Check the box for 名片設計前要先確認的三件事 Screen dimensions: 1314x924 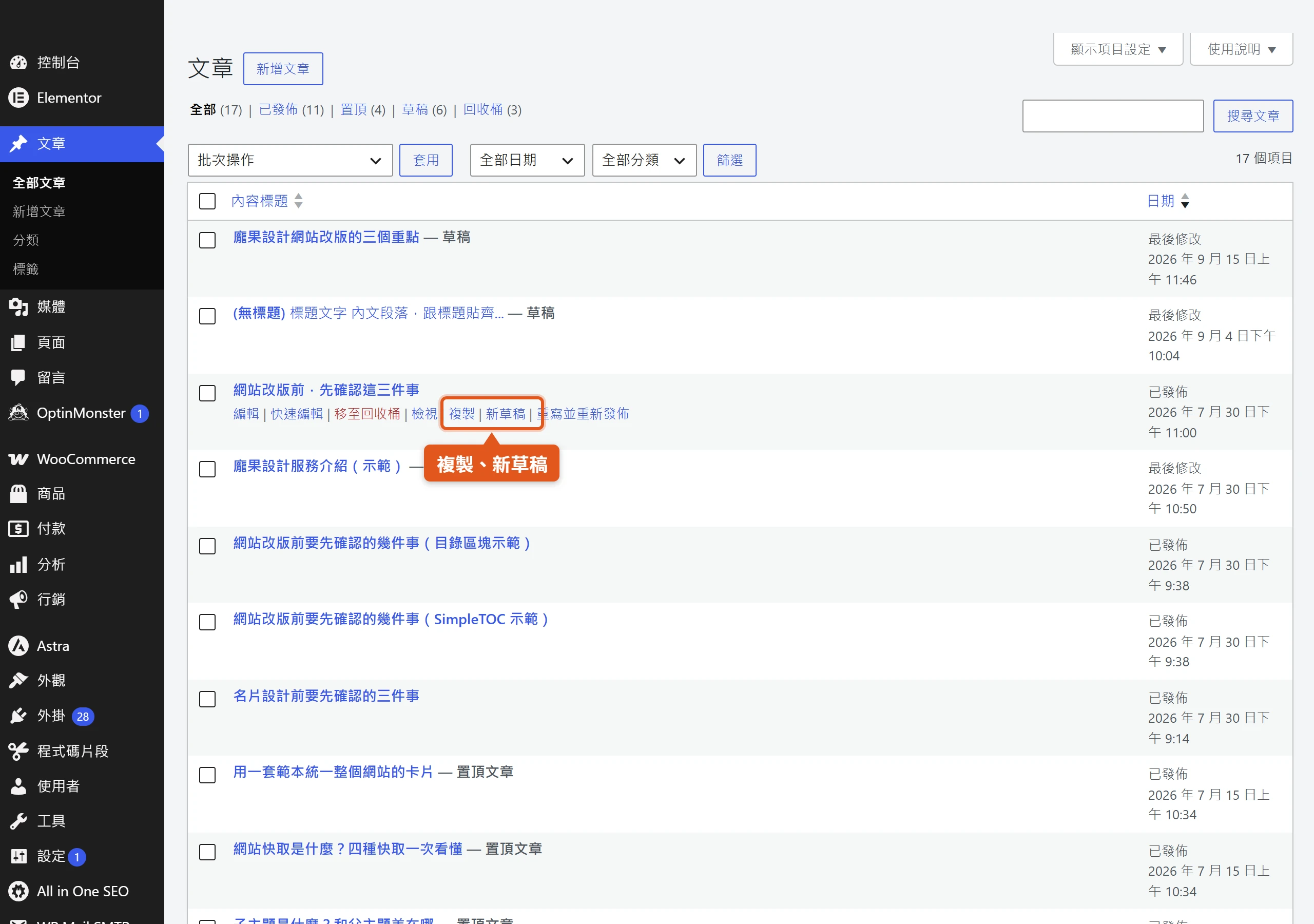pos(207,699)
